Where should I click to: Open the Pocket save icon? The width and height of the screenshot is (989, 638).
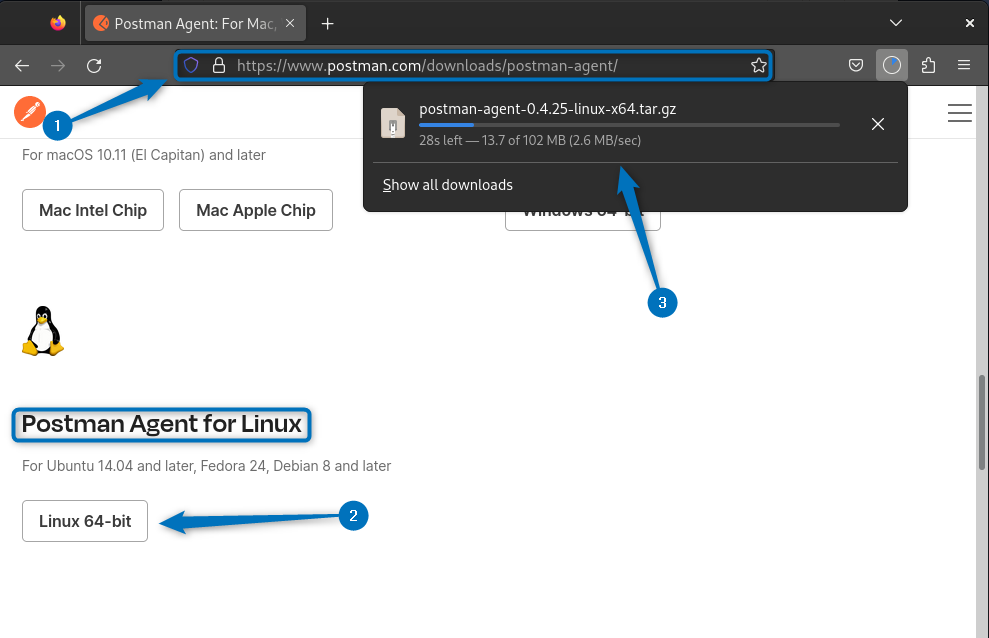coord(856,66)
